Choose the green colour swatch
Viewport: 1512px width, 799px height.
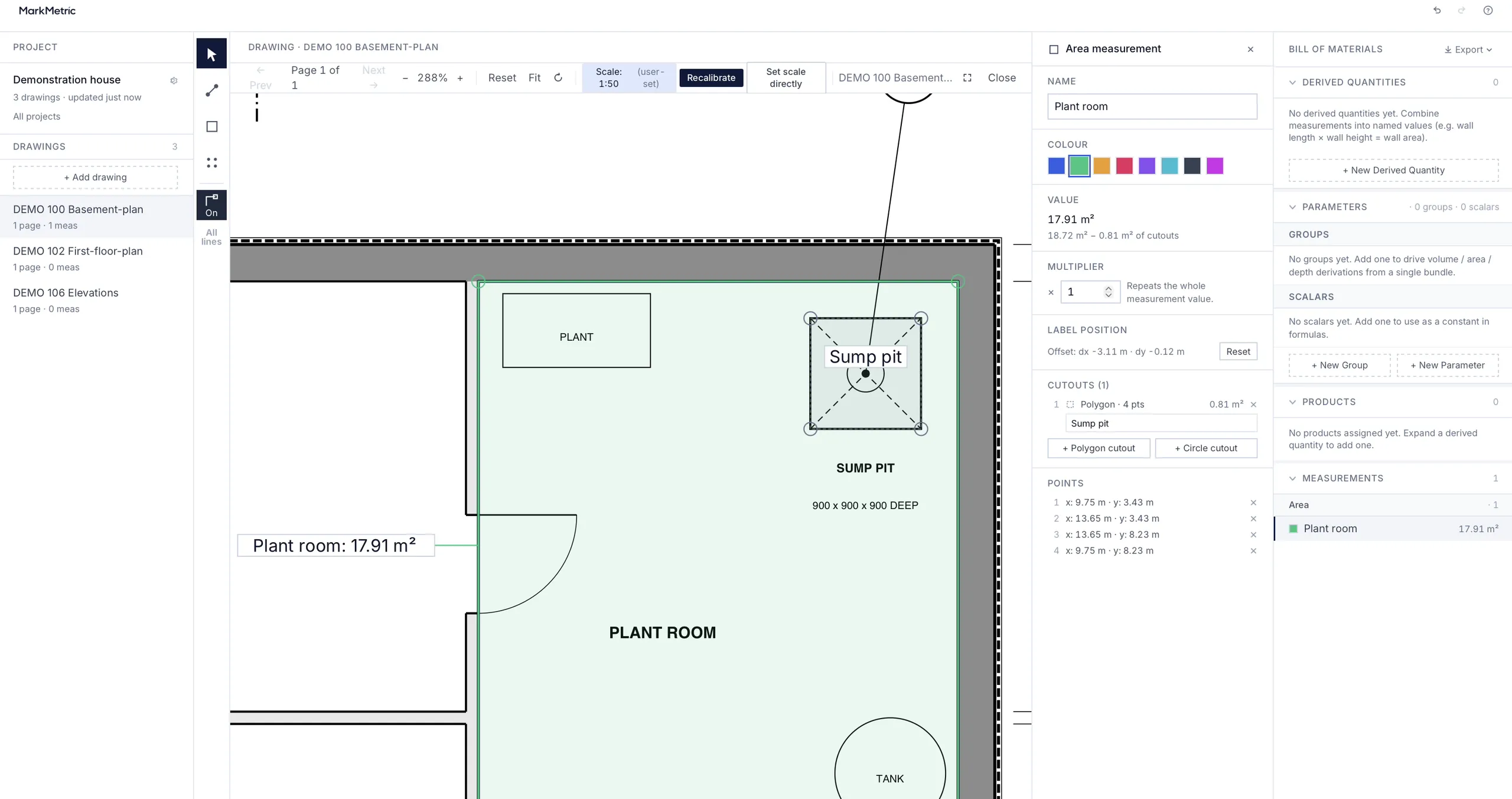1079,166
